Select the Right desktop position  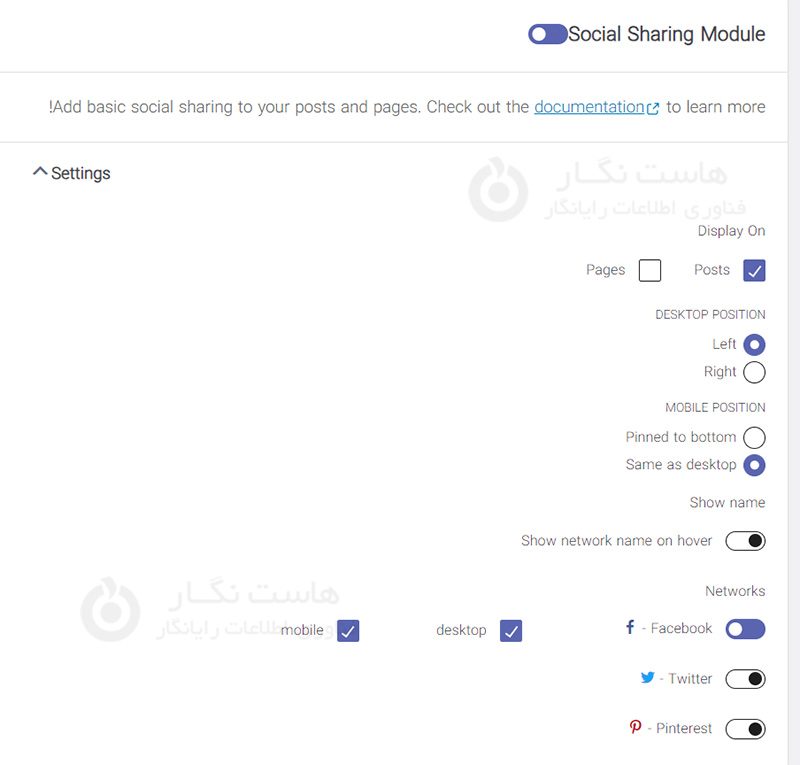click(754, 372)
